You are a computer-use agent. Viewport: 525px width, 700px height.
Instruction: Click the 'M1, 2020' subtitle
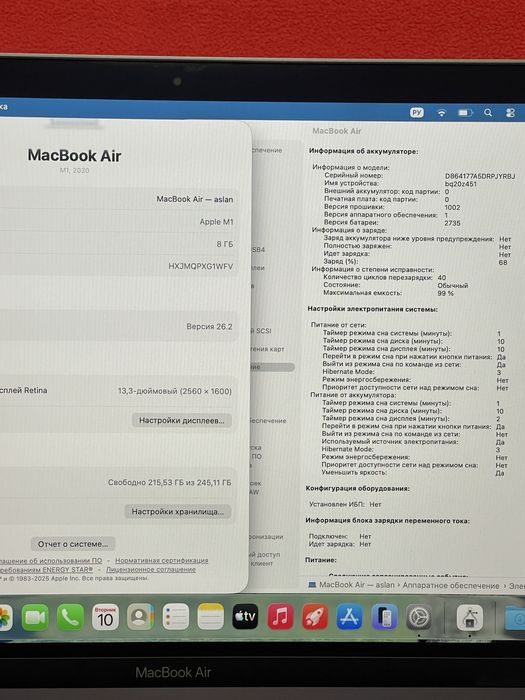tap(75, 170)
